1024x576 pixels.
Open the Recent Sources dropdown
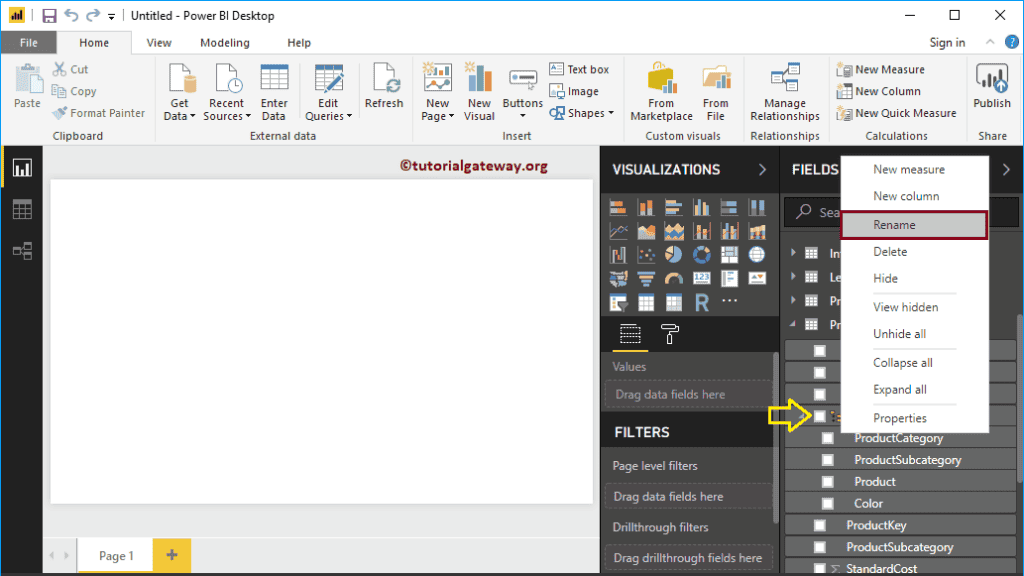[x=227, y=109]
